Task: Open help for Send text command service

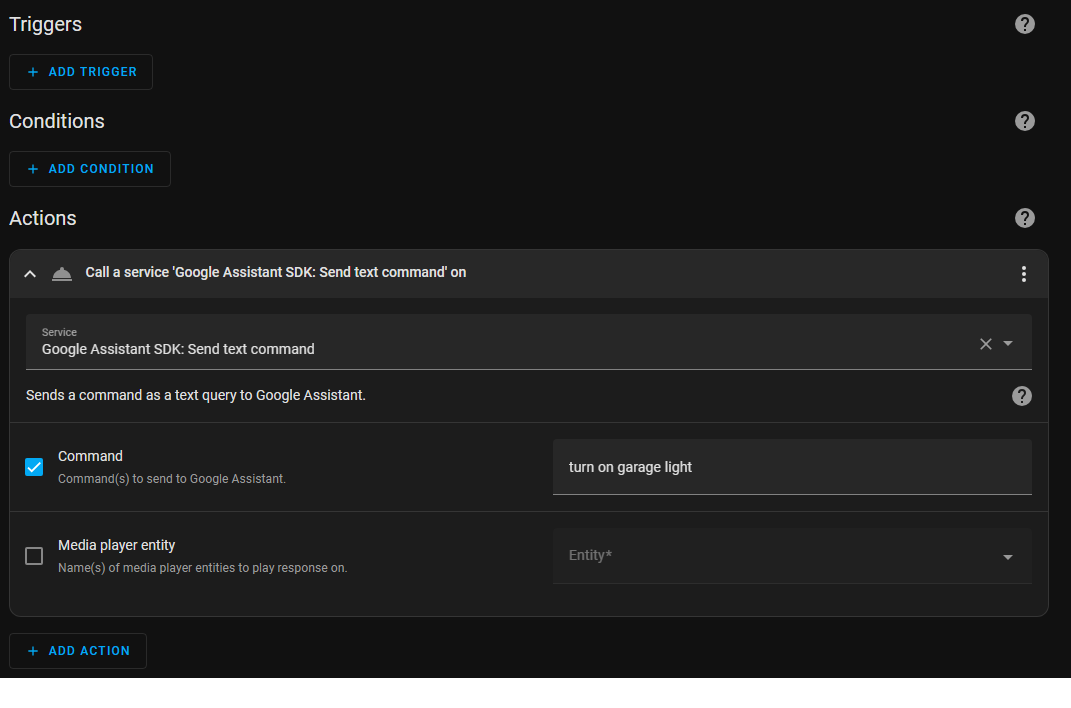Action: (x=1021, y=396)
